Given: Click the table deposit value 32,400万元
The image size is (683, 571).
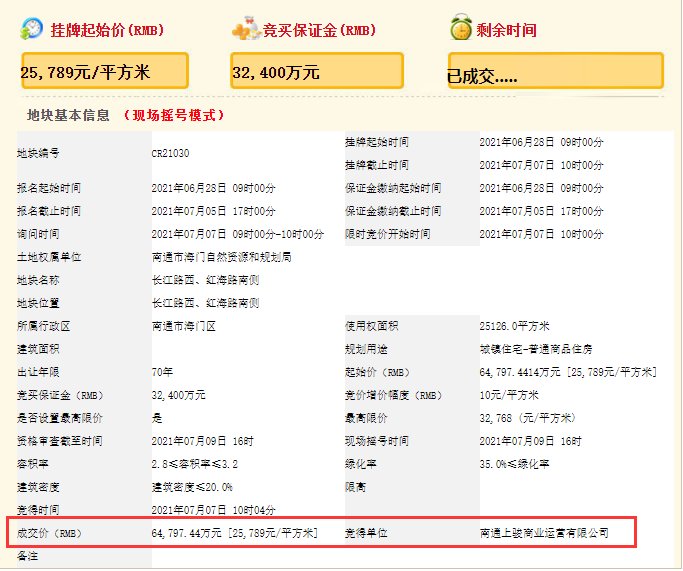Looking at the screenshot, I should pyautogui.click(x=179, y=395).
